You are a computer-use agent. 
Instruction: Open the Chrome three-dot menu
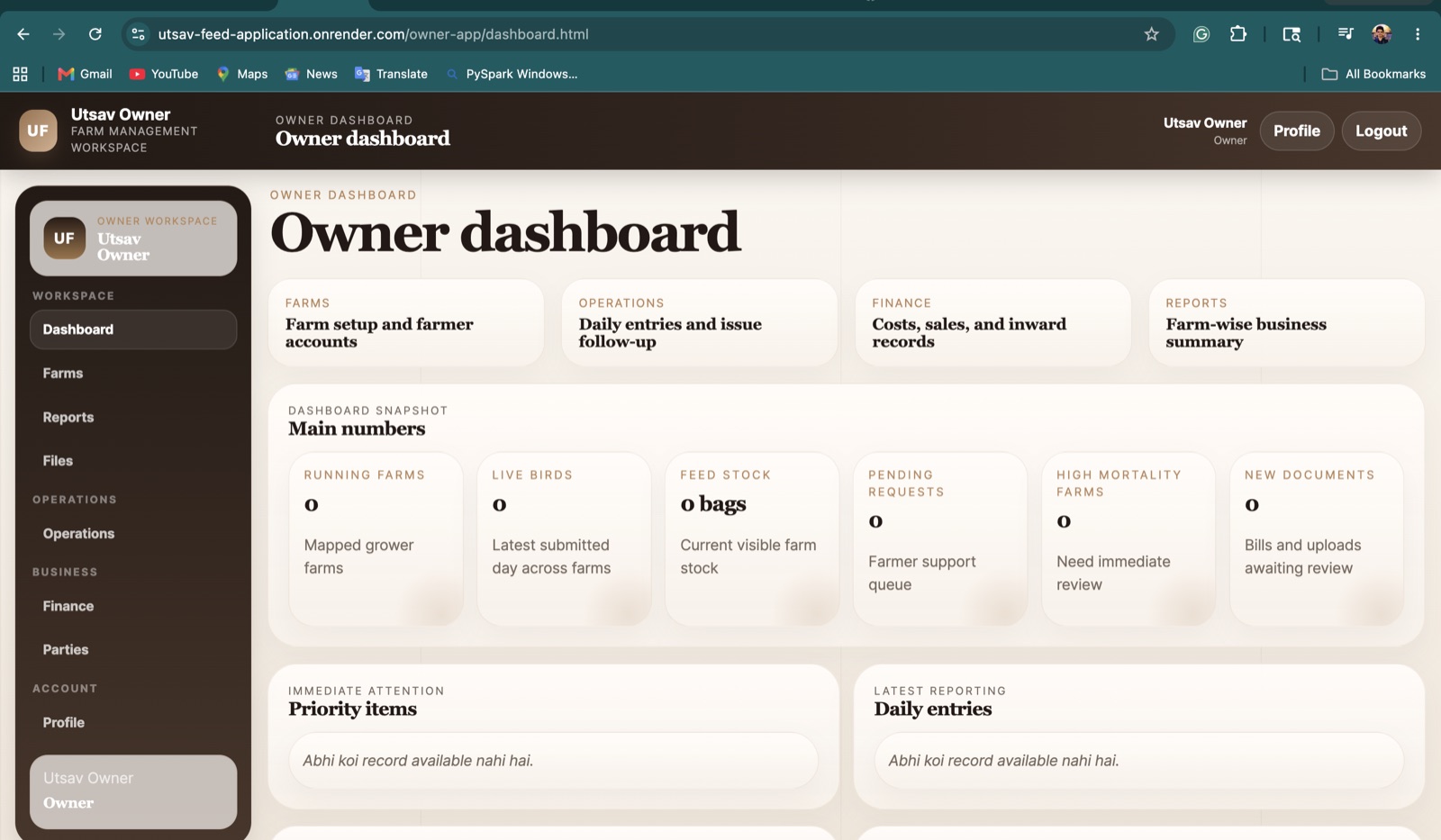tap(1418, 34)
